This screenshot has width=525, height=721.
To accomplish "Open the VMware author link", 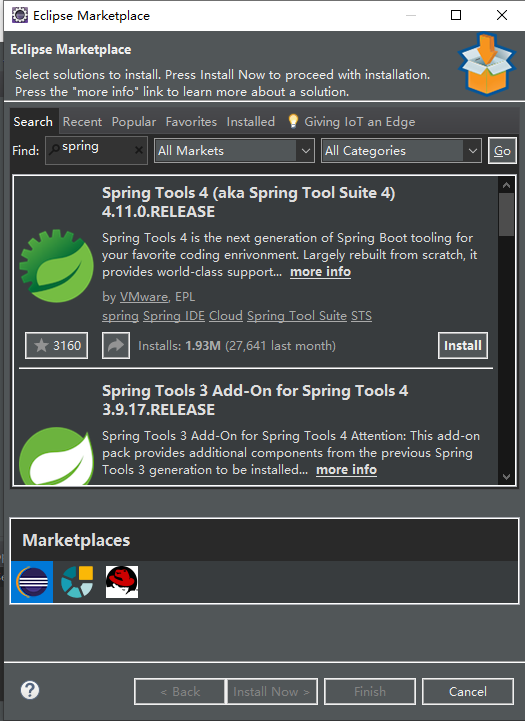I will click(x=144, y=297).
